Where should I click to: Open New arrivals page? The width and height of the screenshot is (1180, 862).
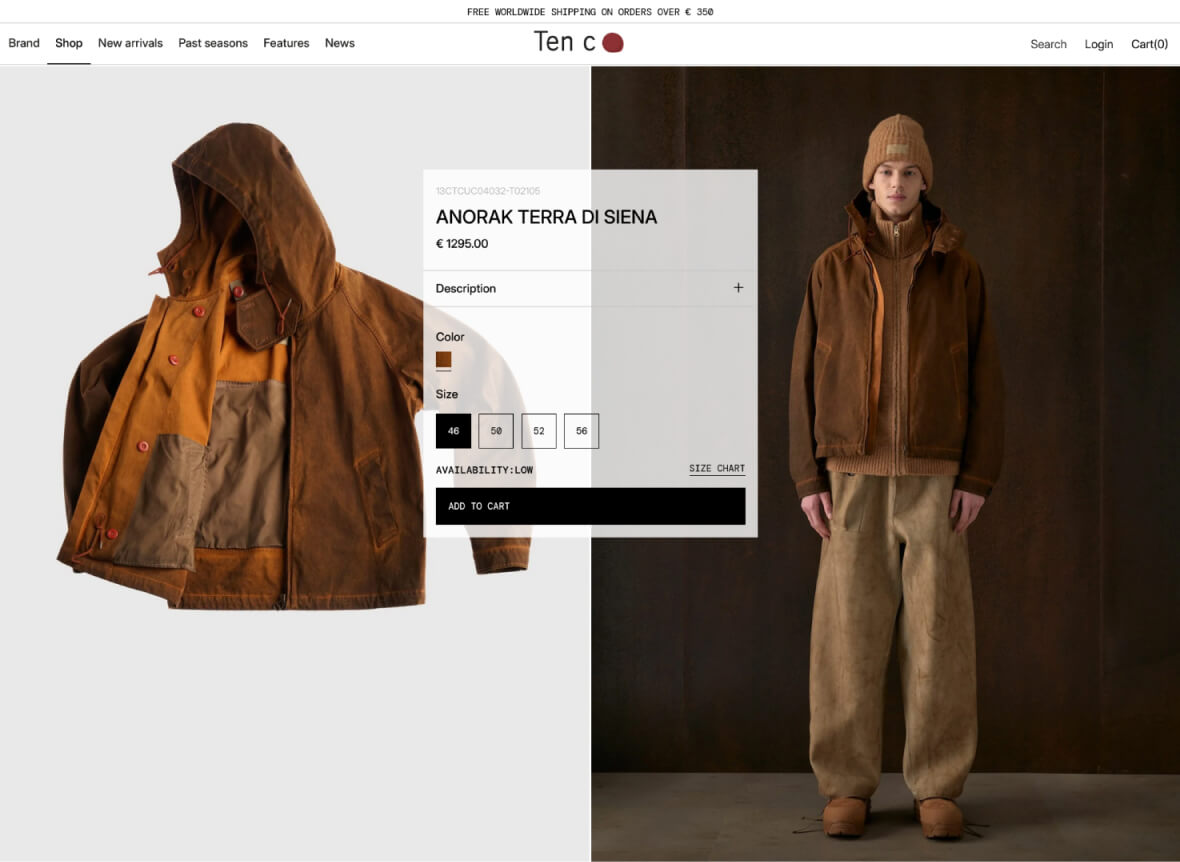[x=130, y=43]
